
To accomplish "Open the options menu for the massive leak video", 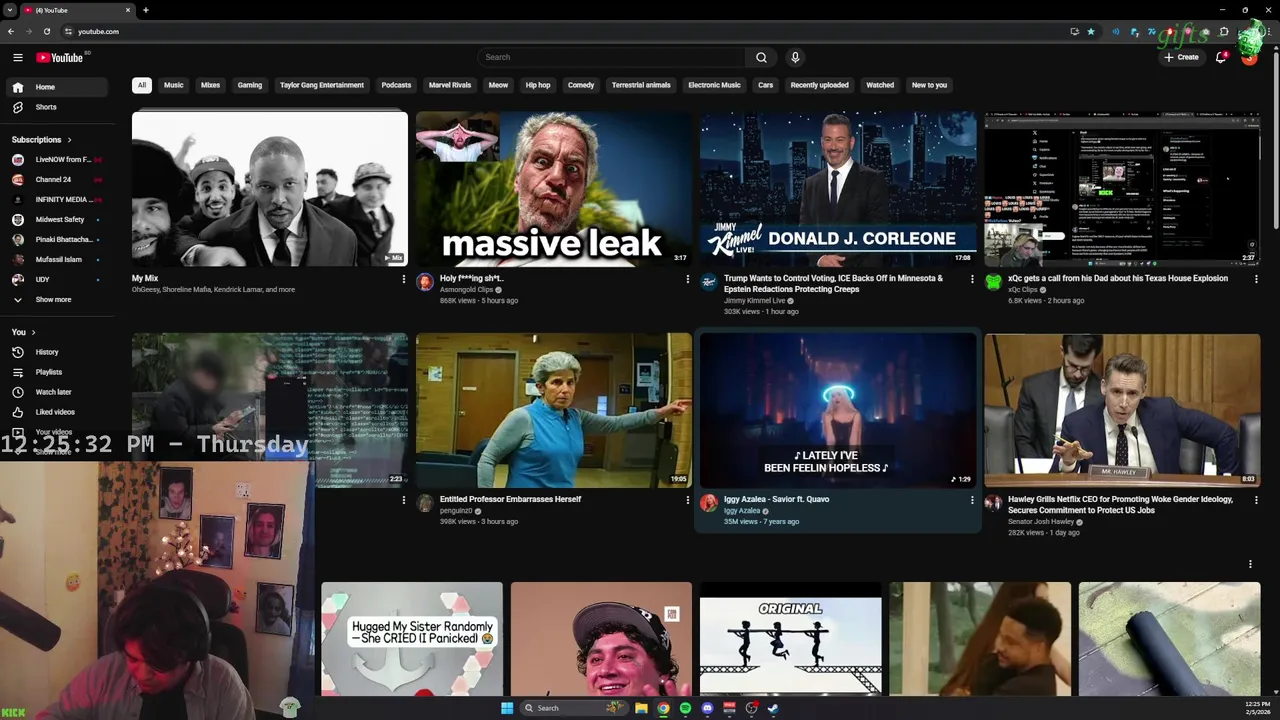I will [x=688, y=280].
